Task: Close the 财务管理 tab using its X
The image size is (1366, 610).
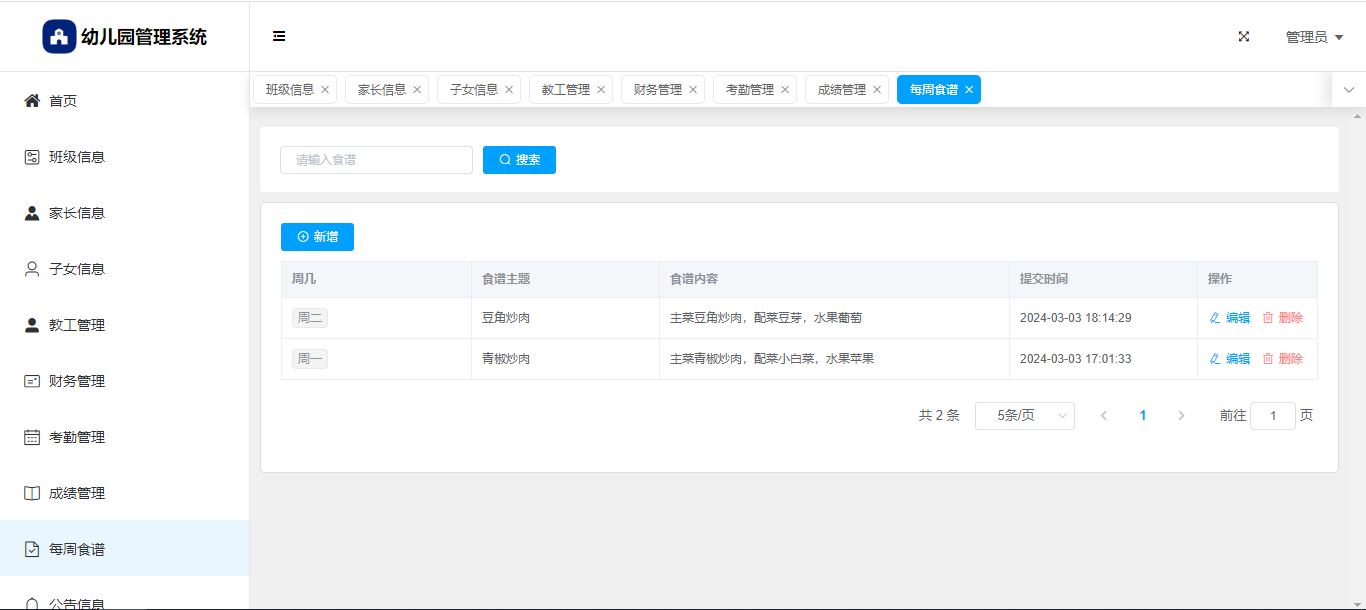Action: (693, 90)
